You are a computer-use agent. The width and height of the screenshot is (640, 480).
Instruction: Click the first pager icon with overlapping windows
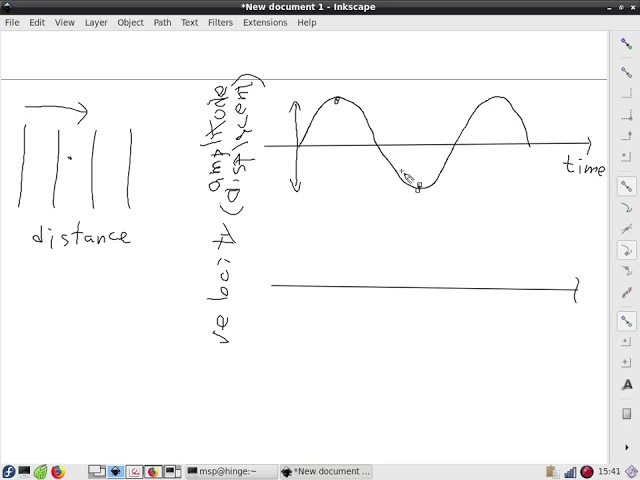[x=97, y=472]
